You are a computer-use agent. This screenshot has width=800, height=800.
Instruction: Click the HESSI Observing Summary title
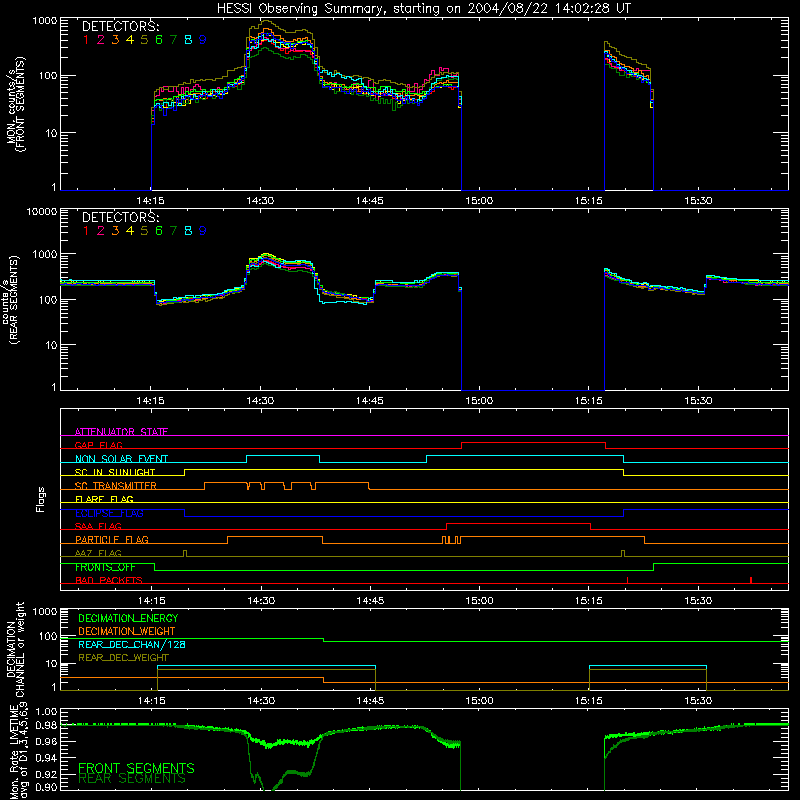tap(424, 8)
